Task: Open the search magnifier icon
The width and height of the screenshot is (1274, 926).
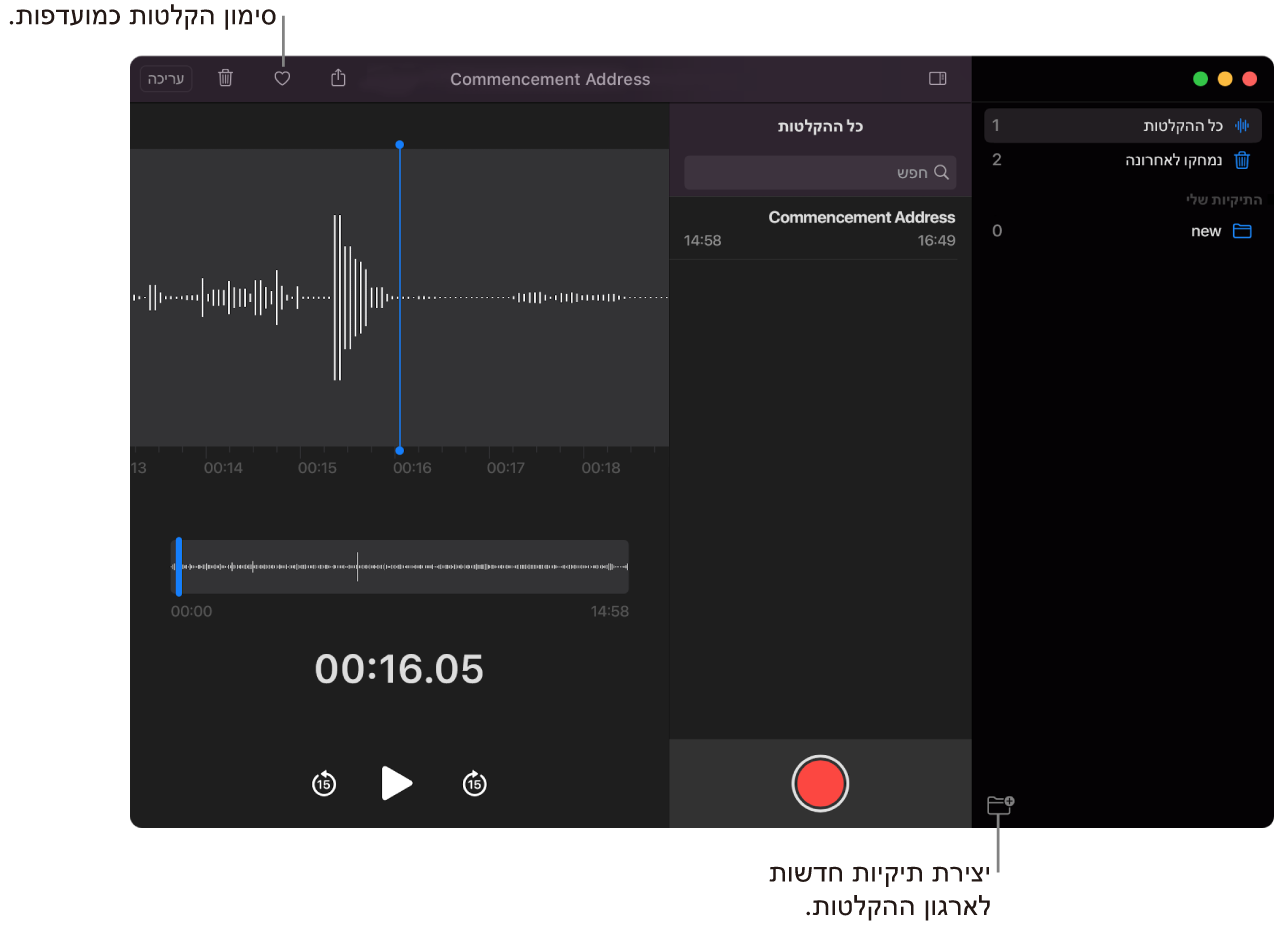Action: point(941,172)
